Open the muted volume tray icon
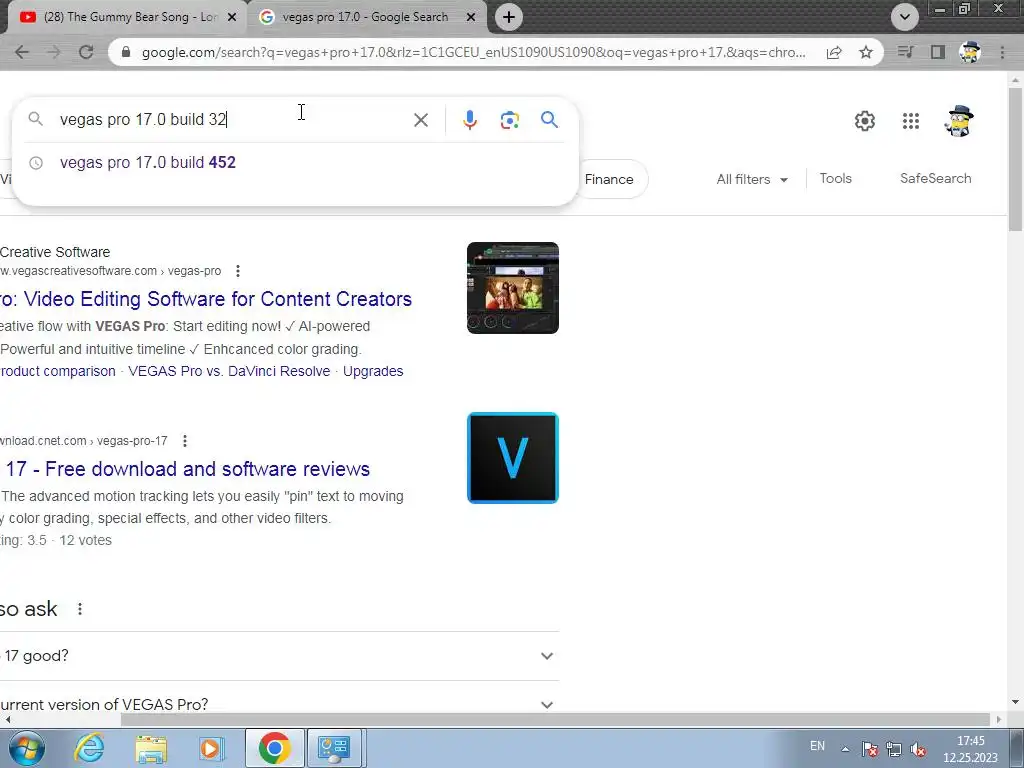 (x=918, y=749)
